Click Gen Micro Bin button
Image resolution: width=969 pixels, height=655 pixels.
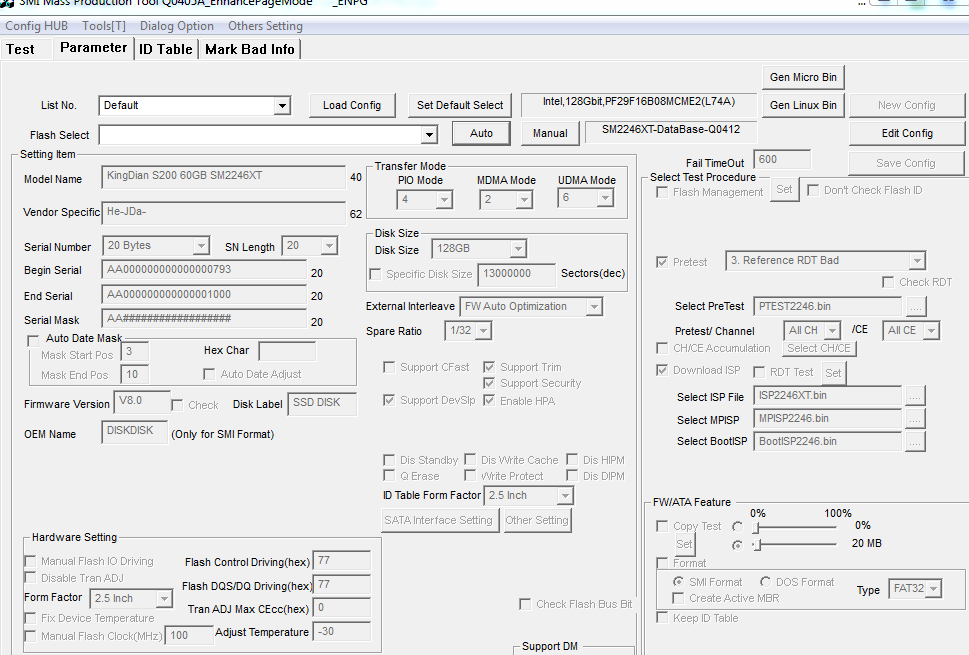[803, 77]
